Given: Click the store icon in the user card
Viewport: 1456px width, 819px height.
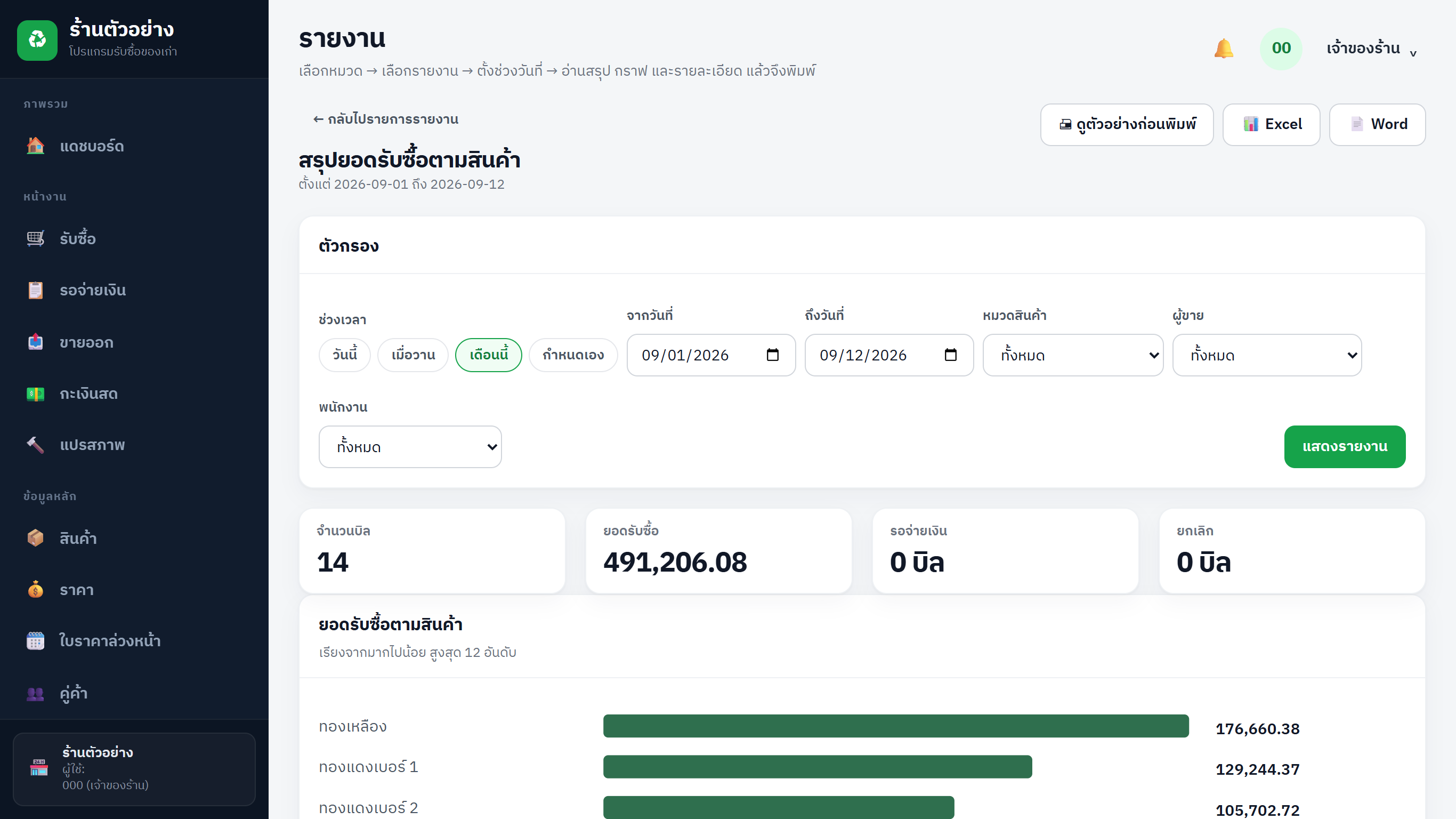Looking at the screenshot, I should click(x=39, y=768).
